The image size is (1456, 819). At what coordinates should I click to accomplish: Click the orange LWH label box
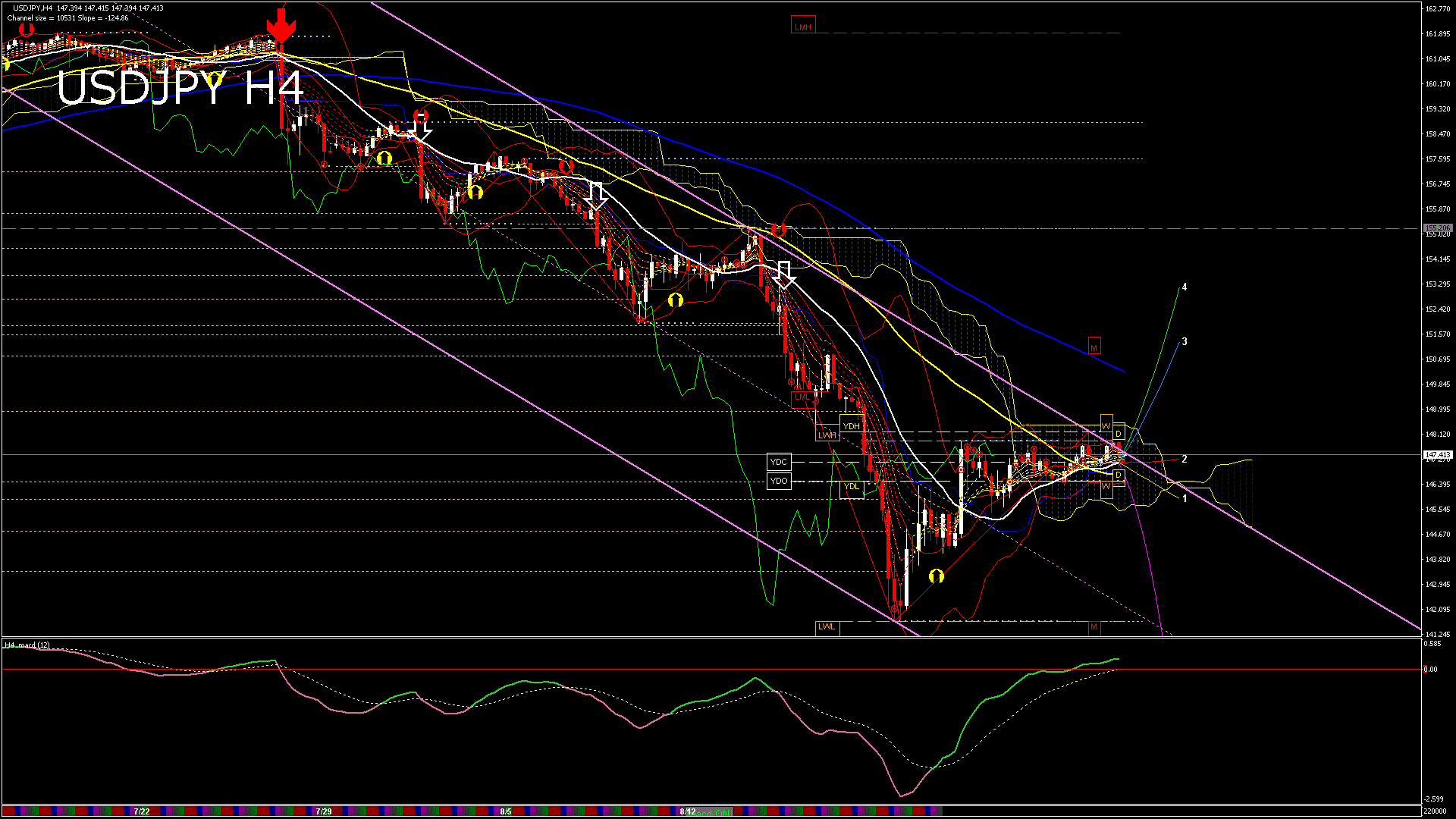[827, 435]
